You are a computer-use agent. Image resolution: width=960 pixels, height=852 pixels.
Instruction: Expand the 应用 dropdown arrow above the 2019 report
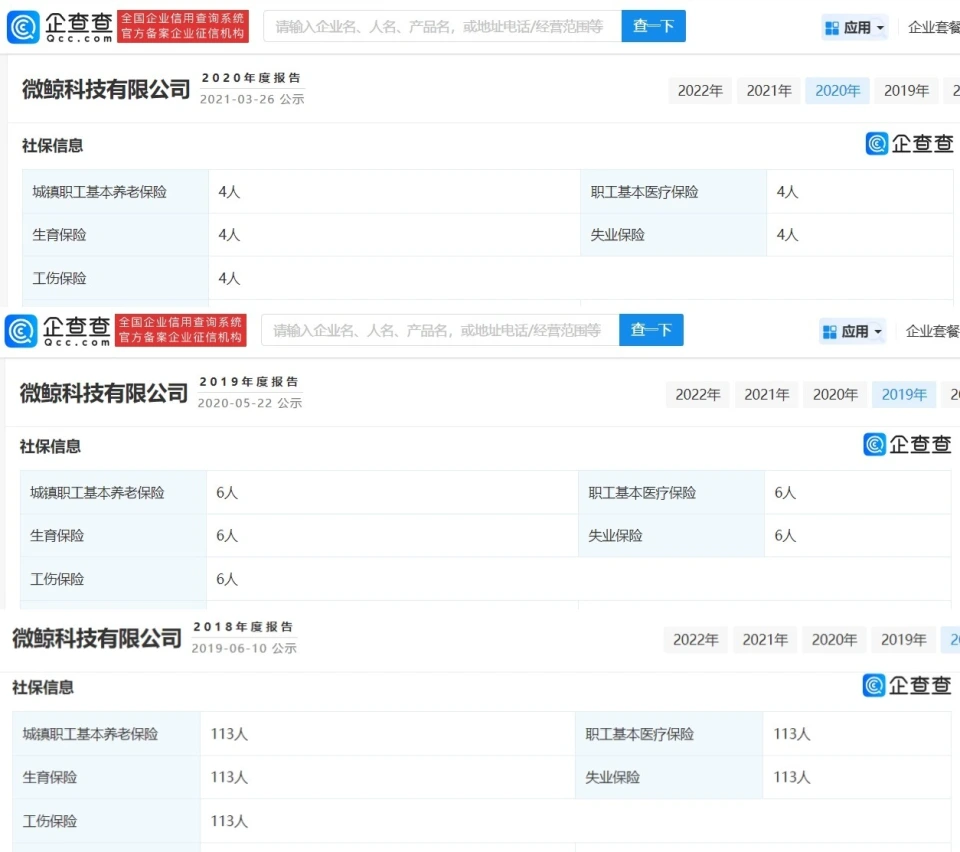pyautogui.click(x=878, y=332)
